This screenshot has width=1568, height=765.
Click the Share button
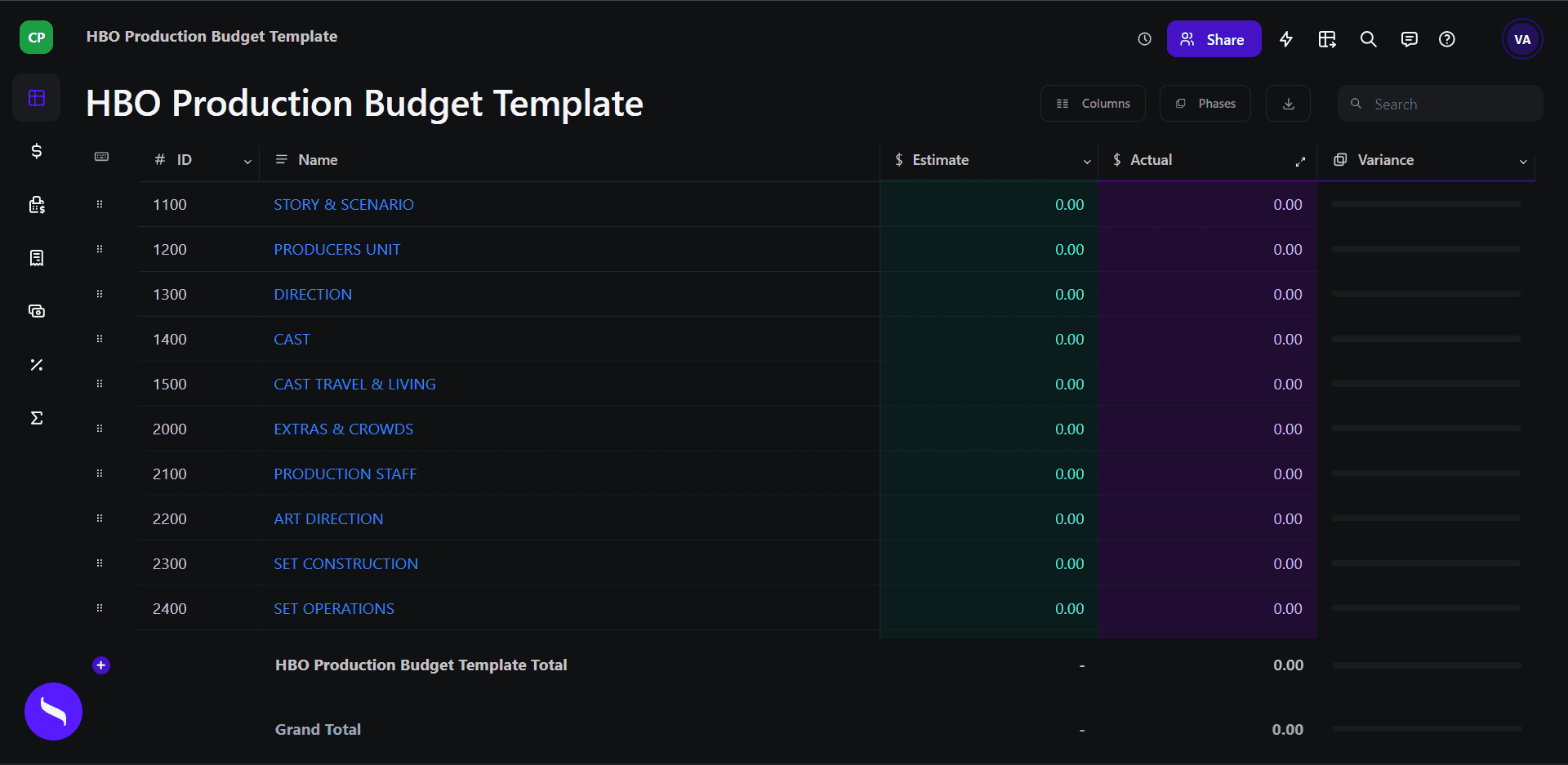tap(1214, 38)
